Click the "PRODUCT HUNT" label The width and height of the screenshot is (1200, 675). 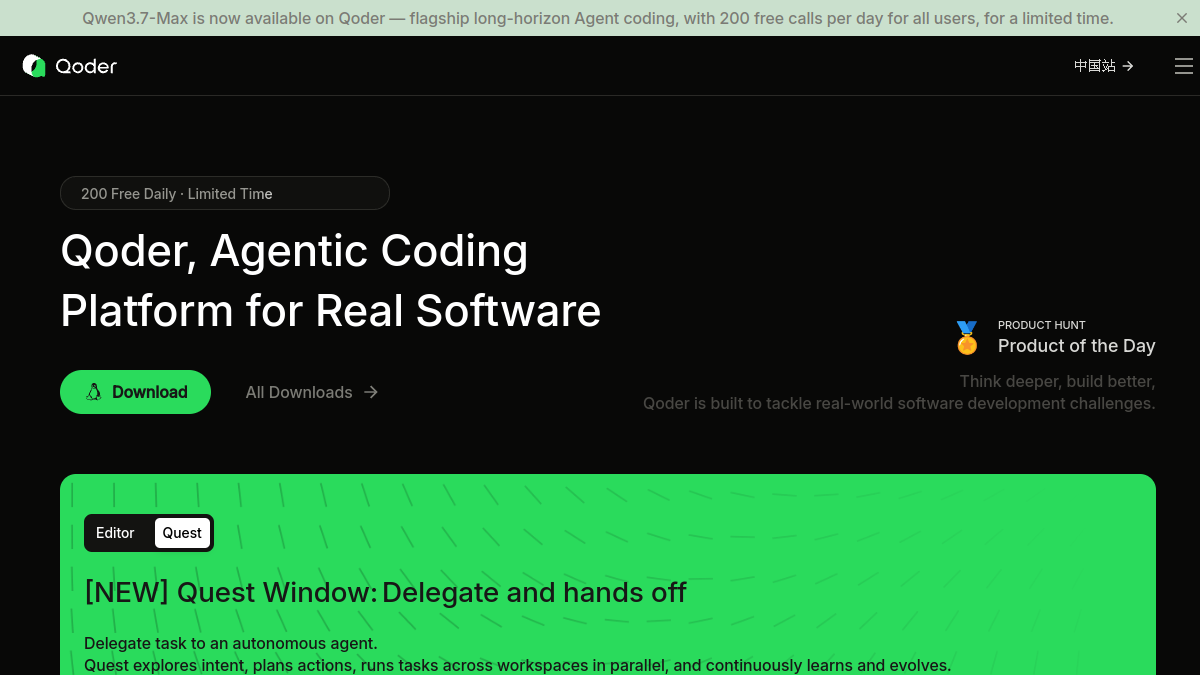click(x=1042, y=325)
